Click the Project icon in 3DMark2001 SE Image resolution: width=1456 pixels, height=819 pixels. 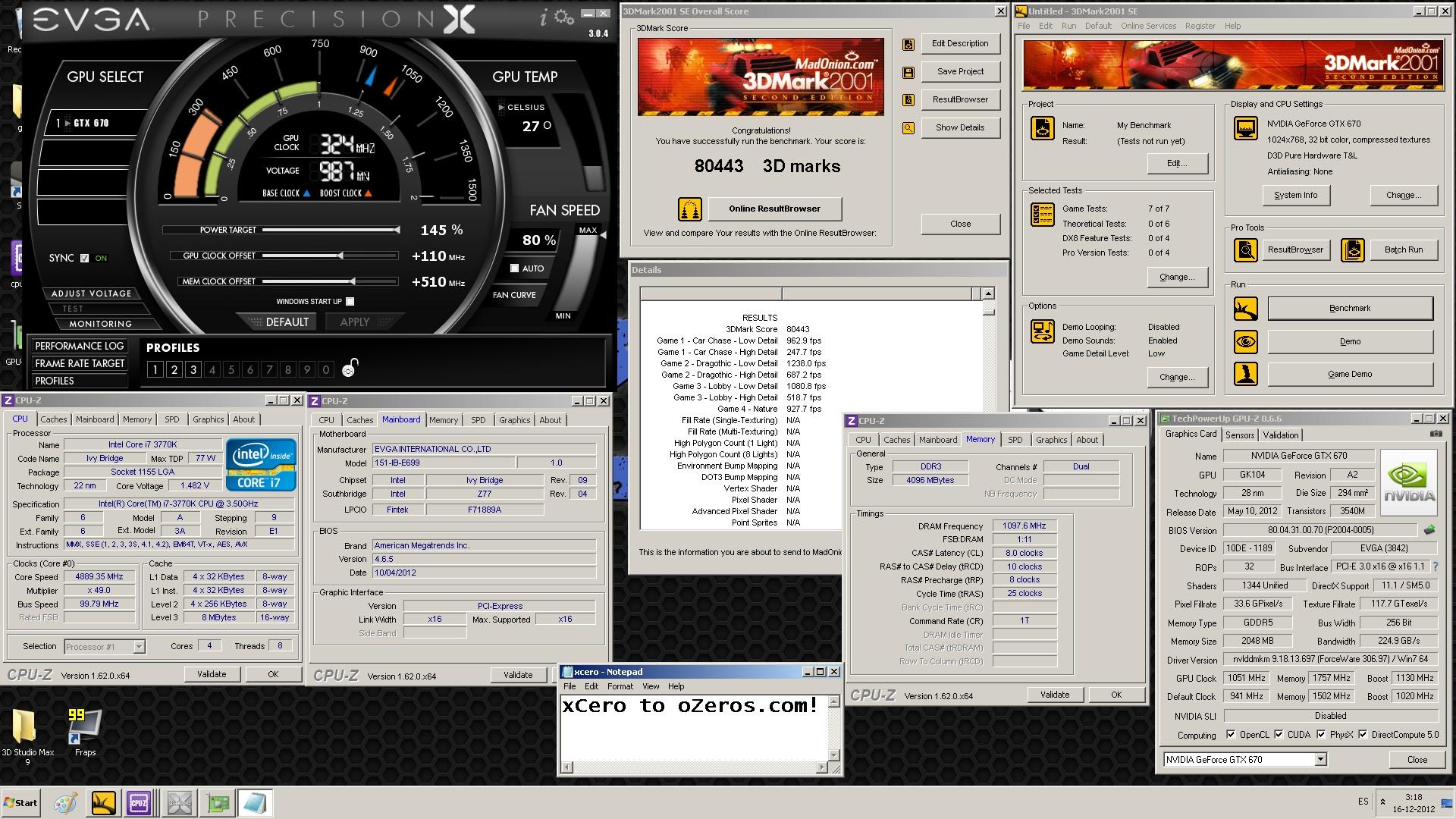coord(1042,128)
